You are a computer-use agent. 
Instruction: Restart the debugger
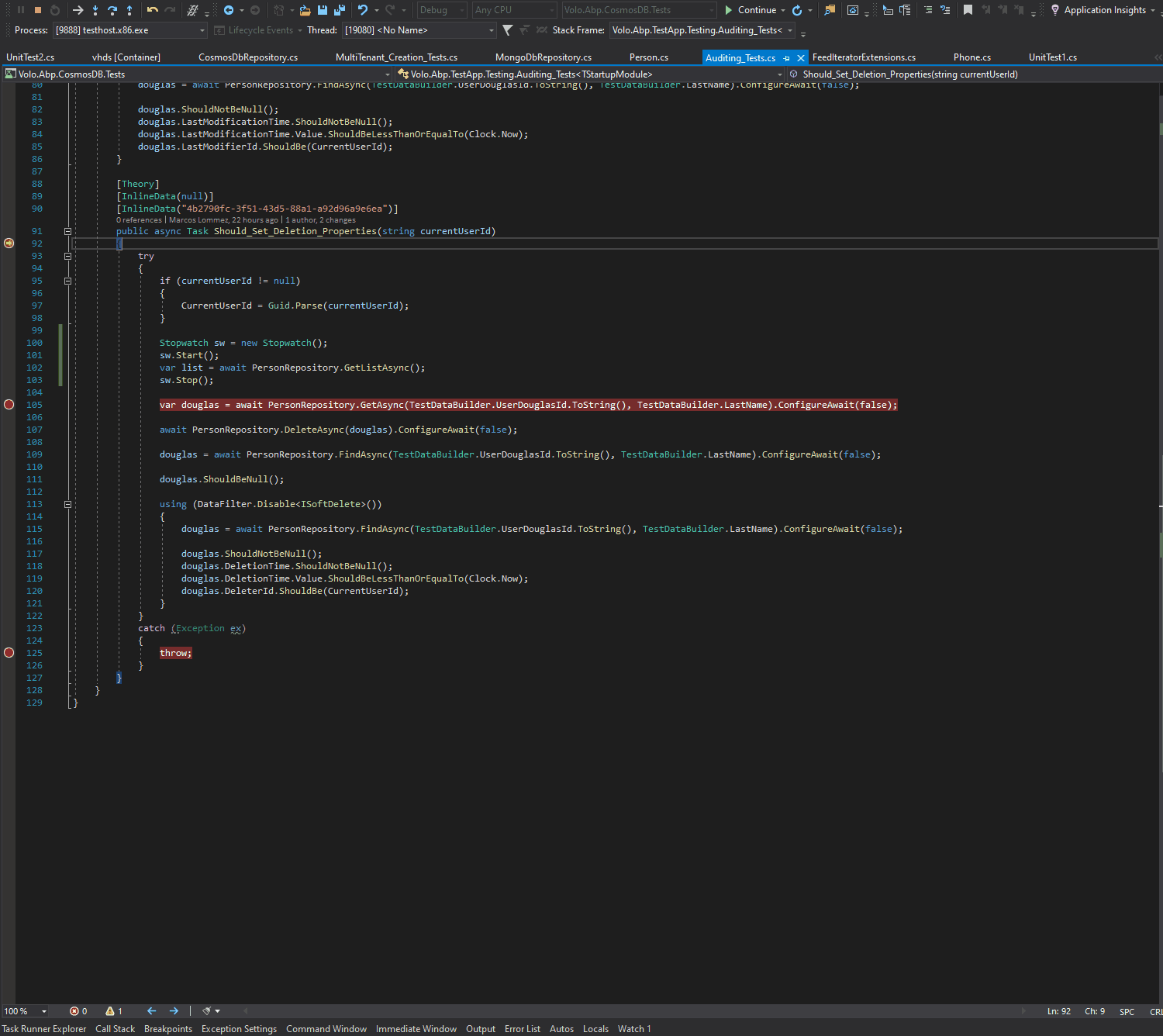[55, 10]
